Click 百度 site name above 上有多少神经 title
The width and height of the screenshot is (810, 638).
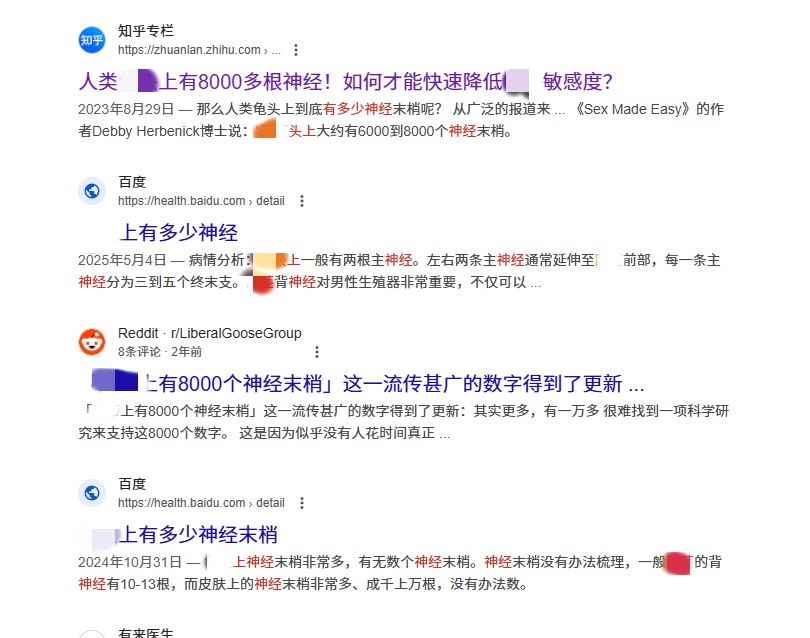tap(132, 182)
